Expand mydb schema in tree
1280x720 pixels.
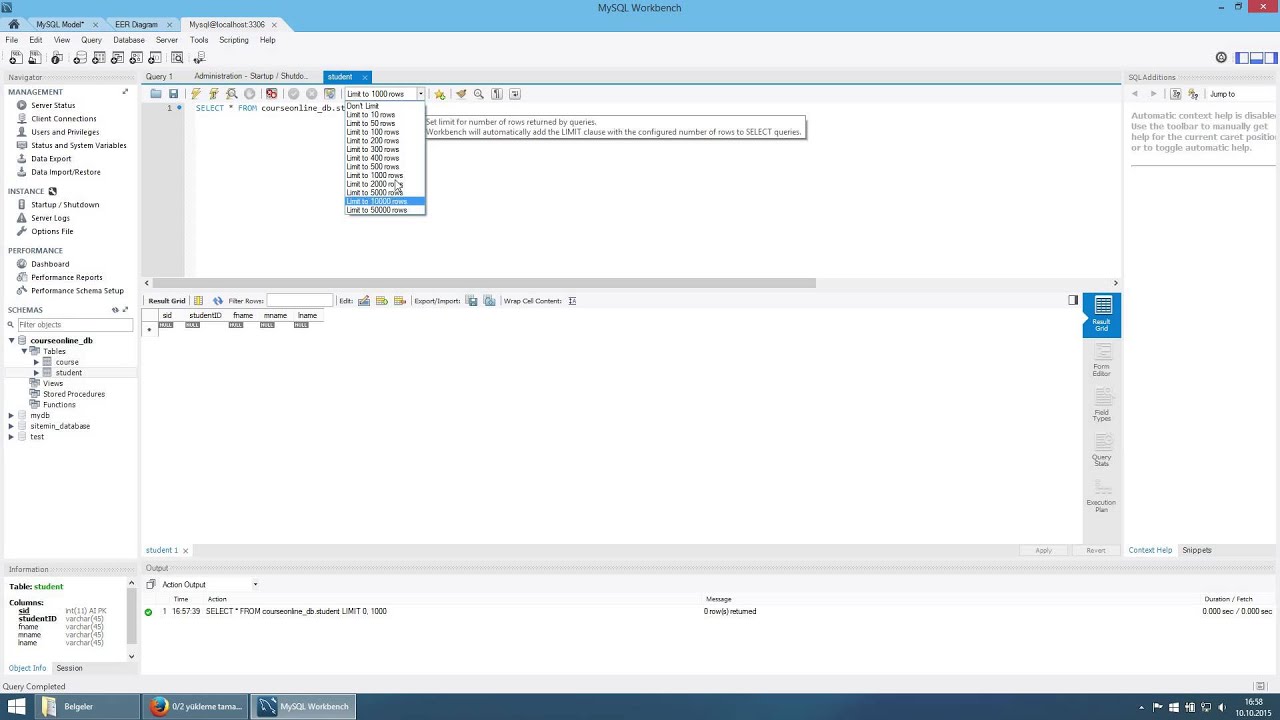click(x=11, y=415)
